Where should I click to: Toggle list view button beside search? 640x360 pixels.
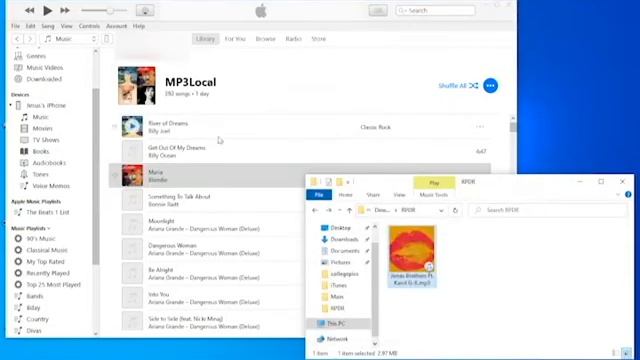point(378,11)
